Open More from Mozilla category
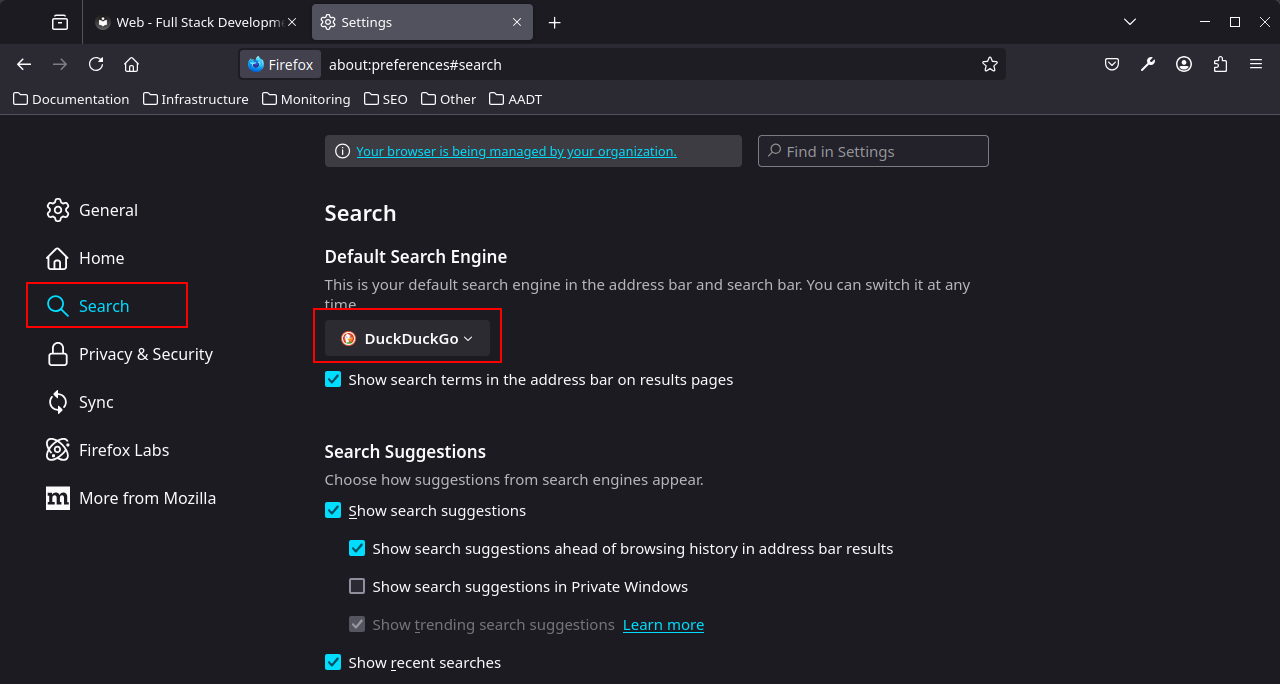The width and height of the screenshot is (1280, 684). [x=131, y=498]
